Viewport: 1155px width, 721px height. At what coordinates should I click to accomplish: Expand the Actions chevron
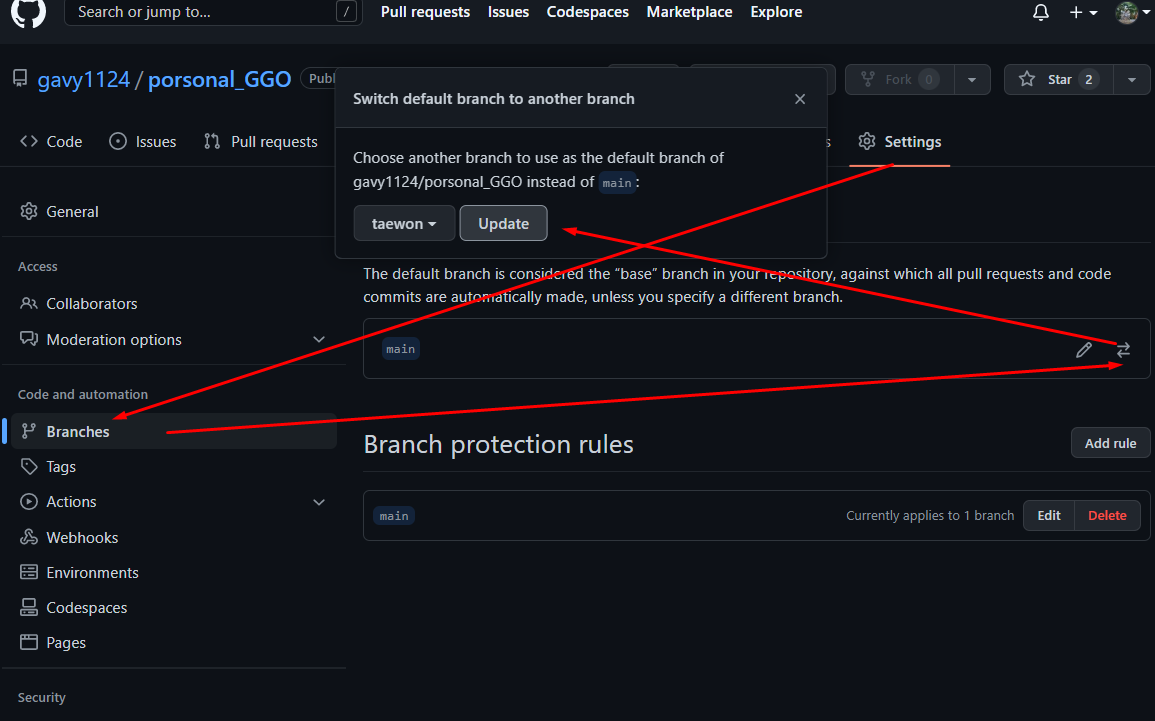[x=319, y=502]
